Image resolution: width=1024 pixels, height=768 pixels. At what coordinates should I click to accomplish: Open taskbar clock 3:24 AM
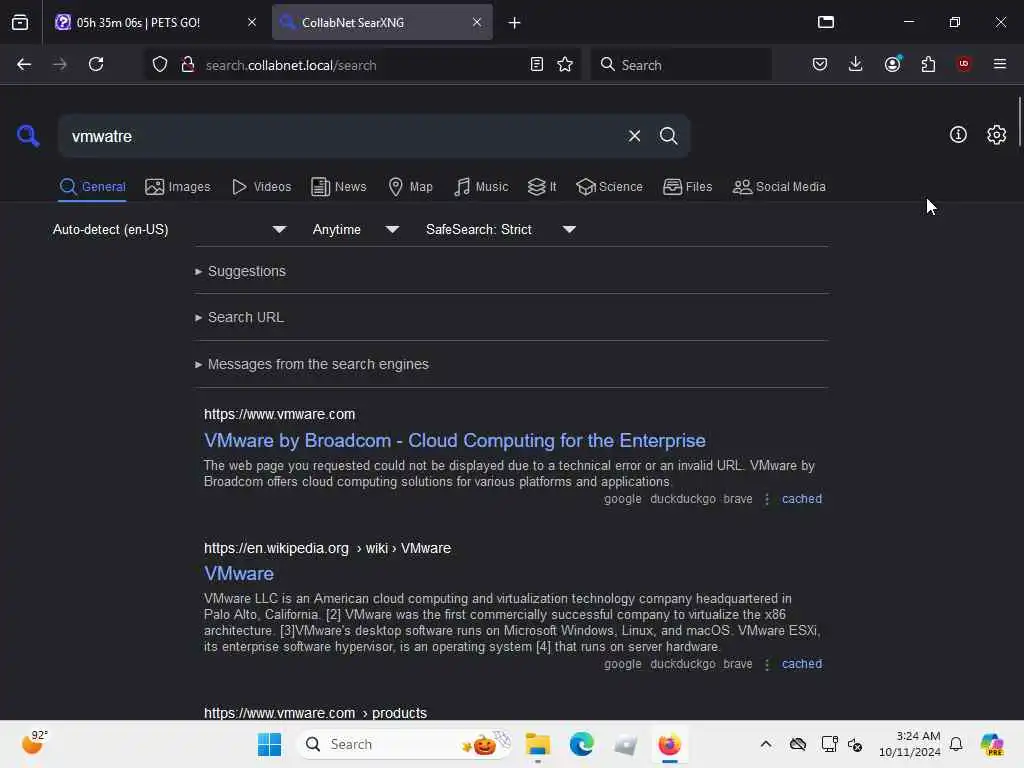pos(910,744)
